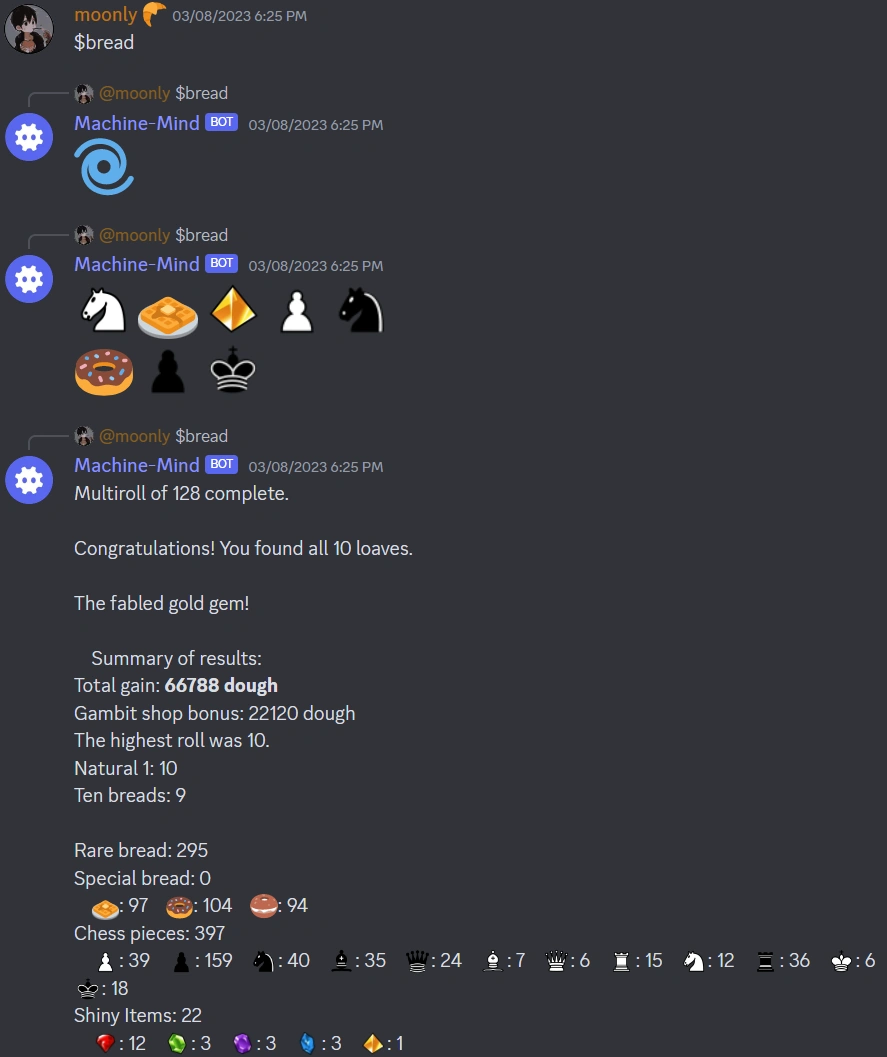The height and width of the screenshot is (1057, 887).
Task: Click the 03/08/2023 6:25 PM timestamp on moonly's message
Action: click(x=239, y=16)
